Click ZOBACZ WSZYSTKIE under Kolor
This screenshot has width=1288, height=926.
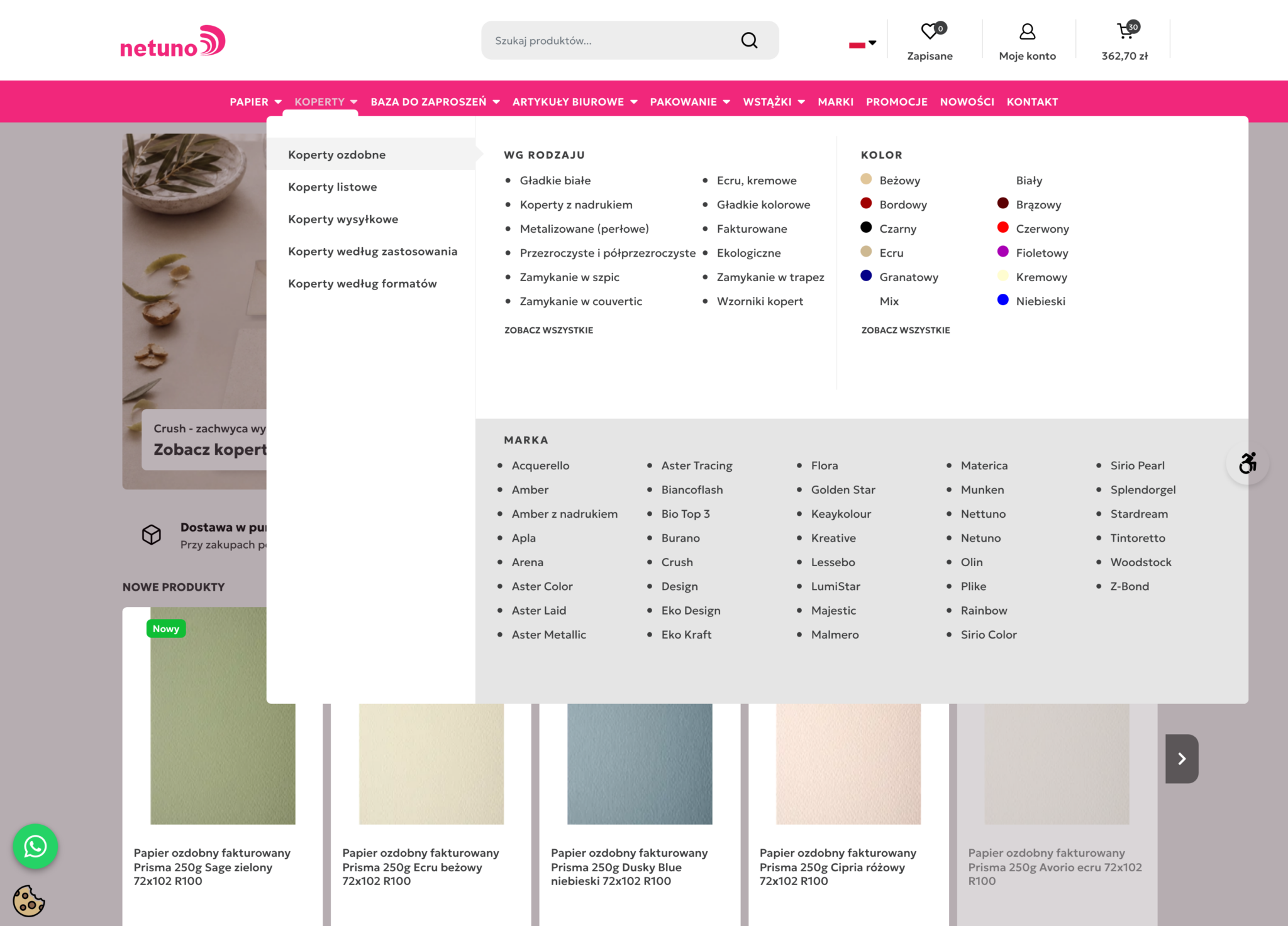(906, 330)
